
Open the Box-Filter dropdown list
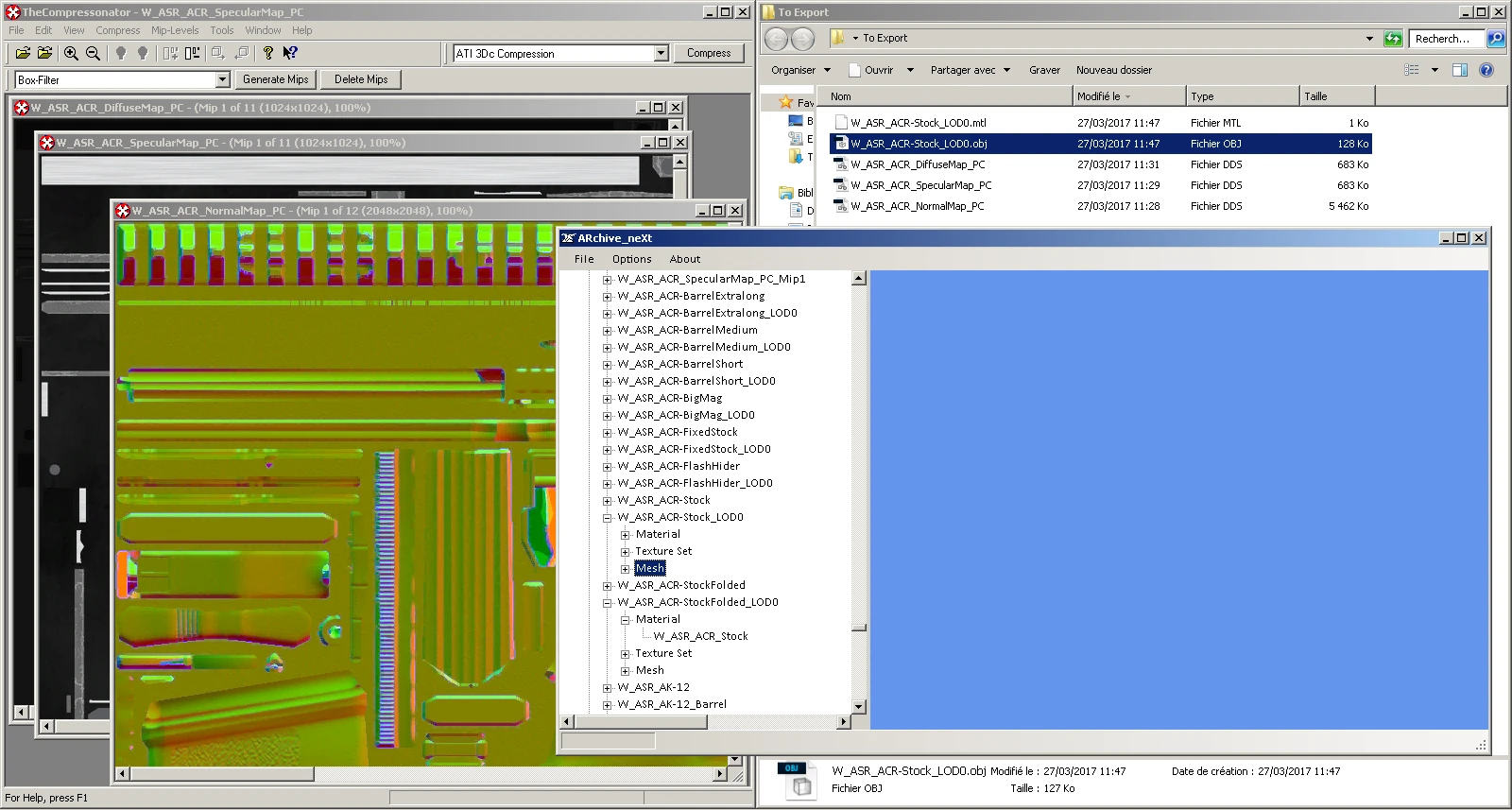(x=222, y=80)
